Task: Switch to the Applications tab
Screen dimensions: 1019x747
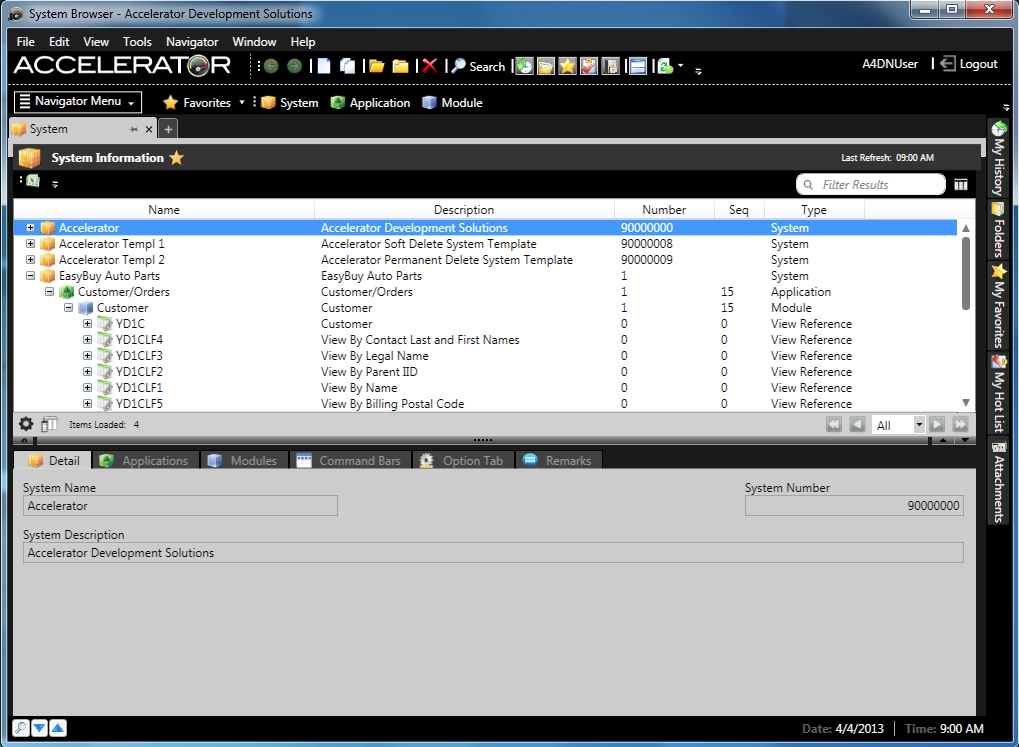Action: [146, 460]
